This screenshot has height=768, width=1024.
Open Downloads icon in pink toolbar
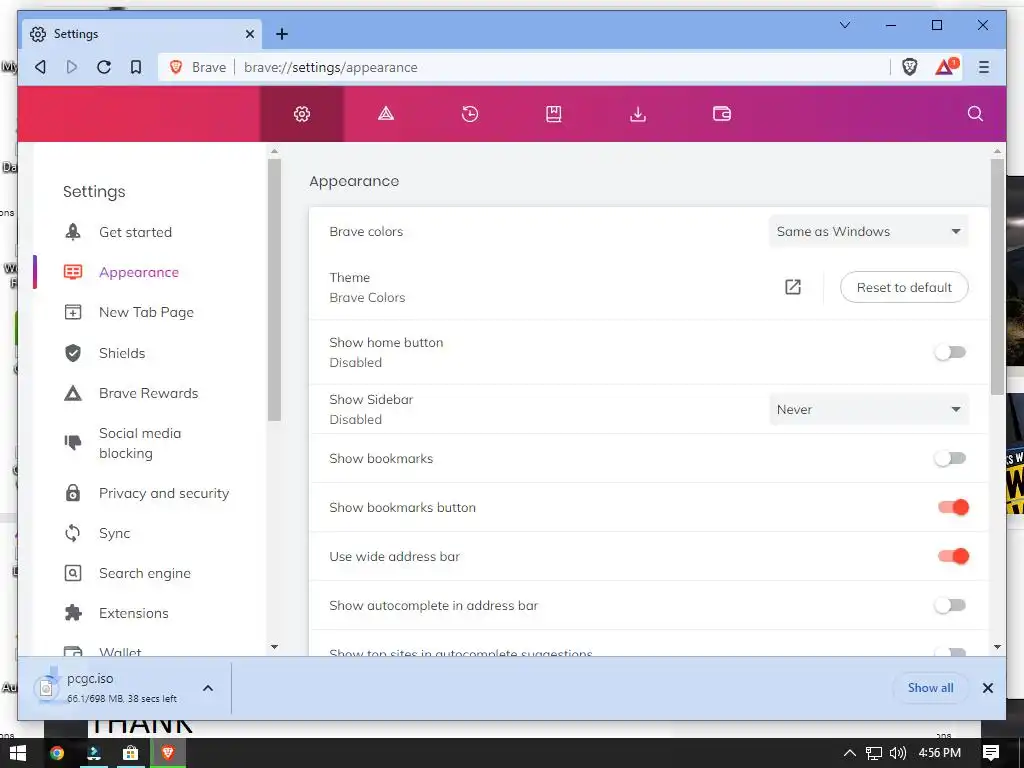[x=638, y=114]
